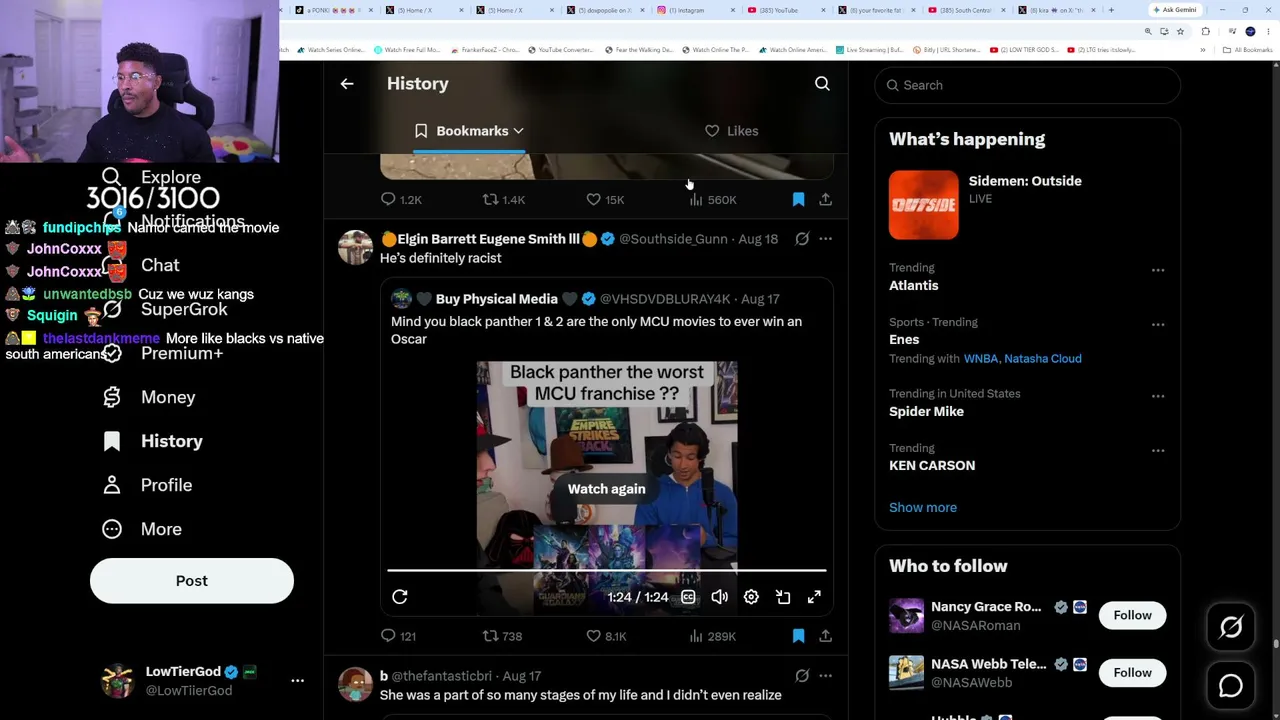Screen dimensions: 1280x720
Task: Go back using the History back arrow
Action: pos(347,84)
